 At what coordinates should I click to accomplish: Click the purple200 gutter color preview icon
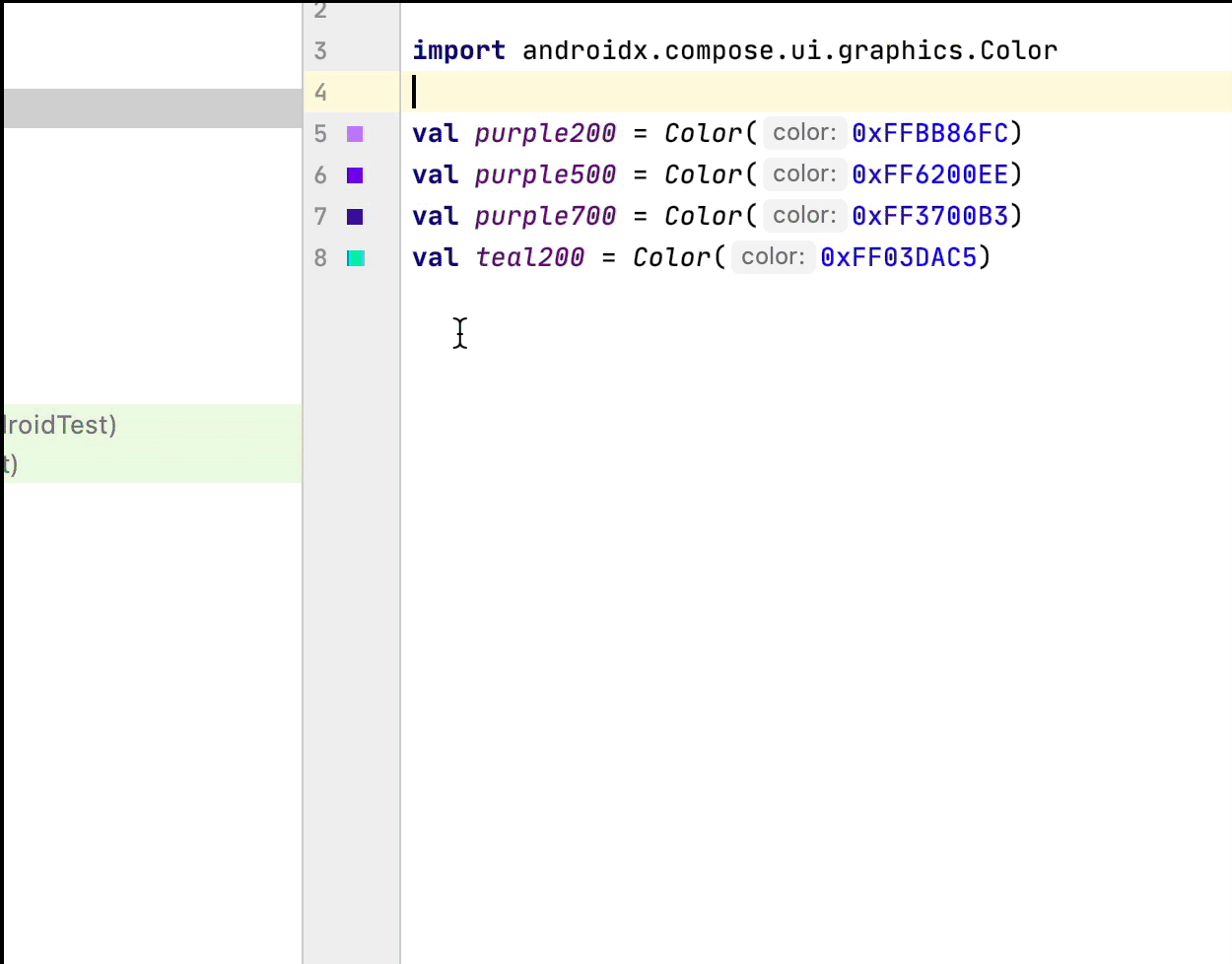tap(354, 133)
